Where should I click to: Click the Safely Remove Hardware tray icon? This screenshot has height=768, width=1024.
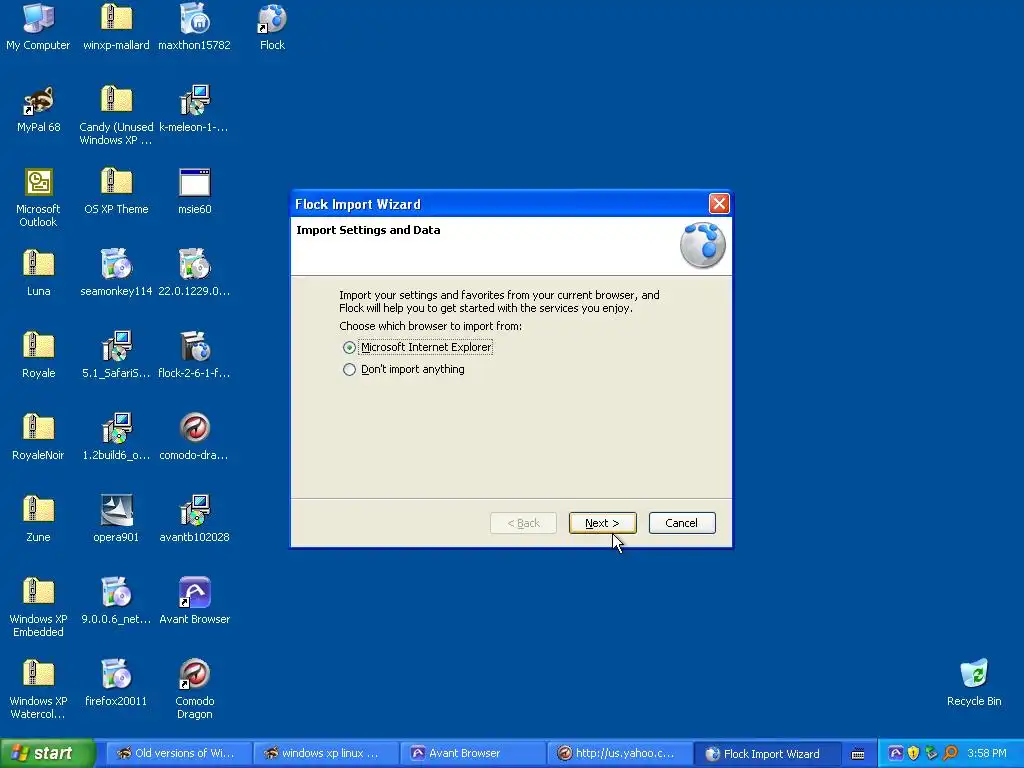click(x=931, y=753)
